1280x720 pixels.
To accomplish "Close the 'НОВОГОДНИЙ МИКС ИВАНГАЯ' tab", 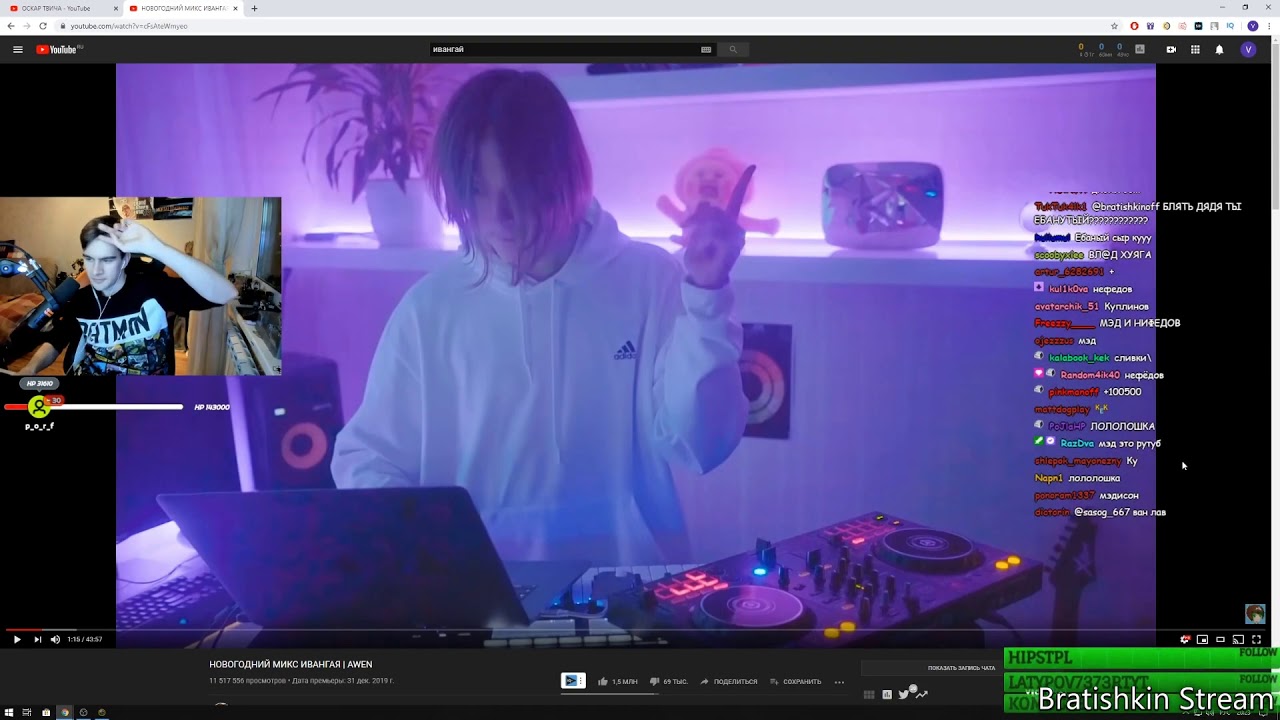I will point(236,8).
